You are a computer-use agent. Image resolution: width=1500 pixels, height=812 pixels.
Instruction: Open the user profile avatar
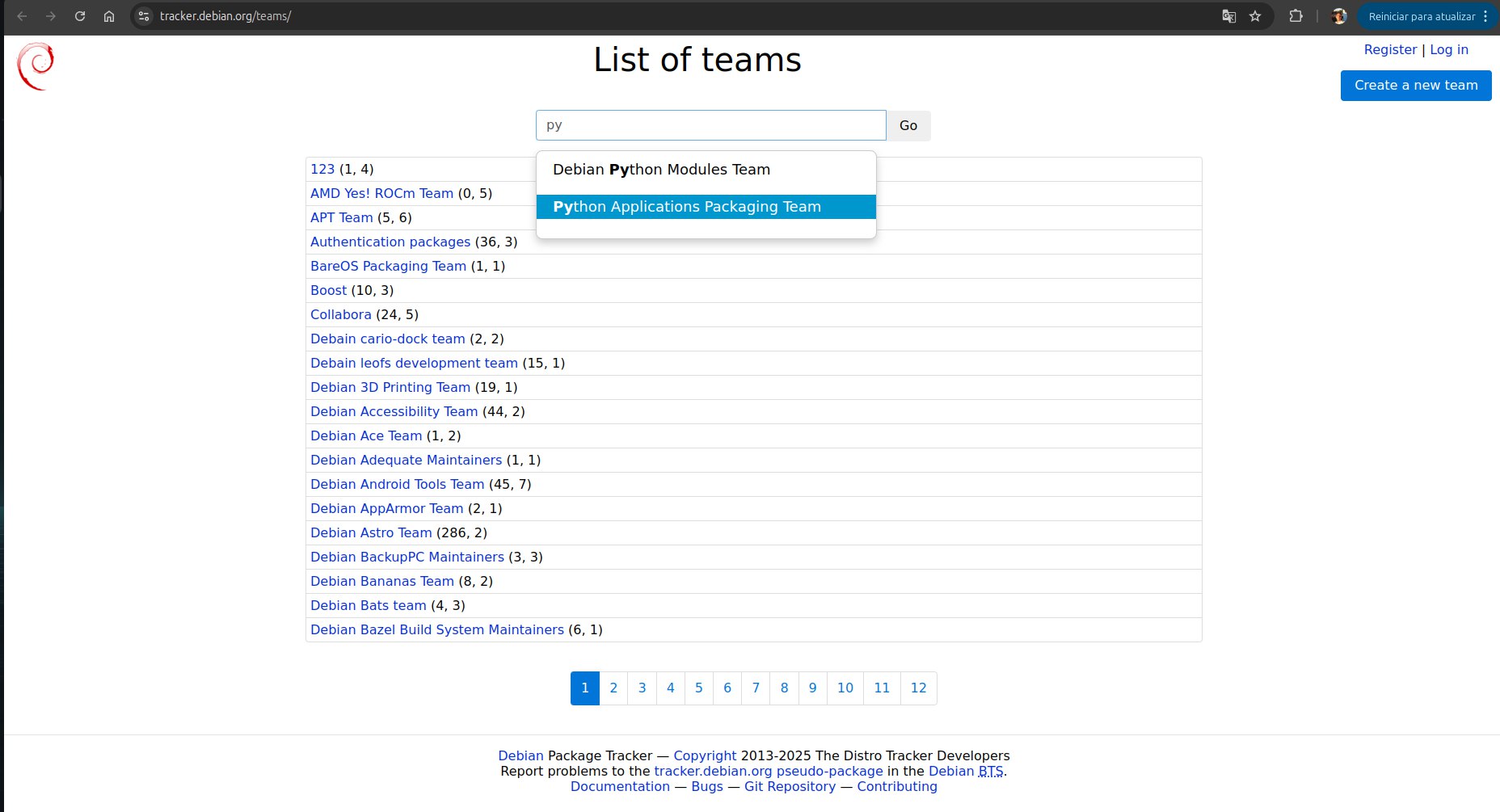[1339, 16]
